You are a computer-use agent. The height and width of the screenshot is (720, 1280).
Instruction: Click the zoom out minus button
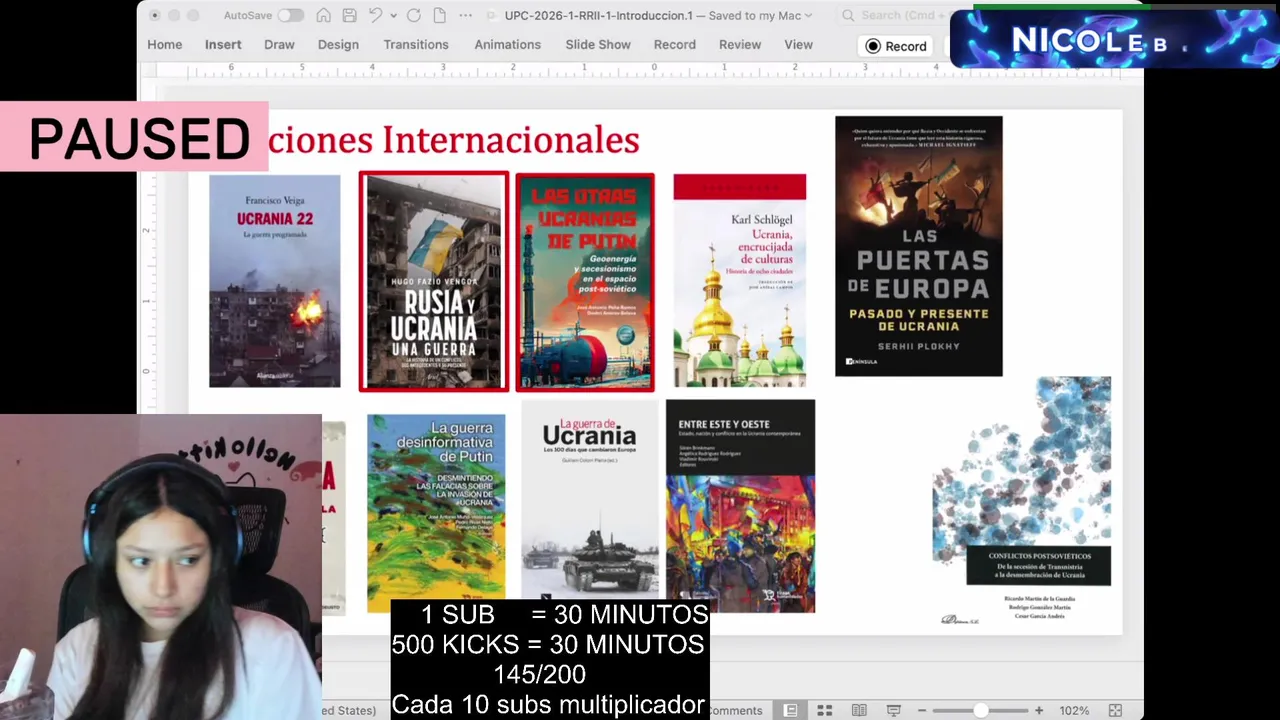[x=922, y=710]
